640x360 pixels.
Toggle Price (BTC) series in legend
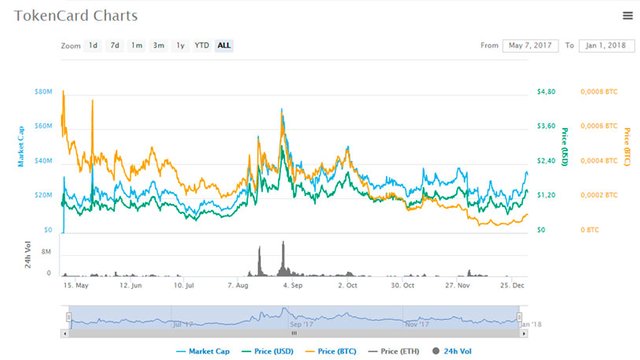(331, 351)
